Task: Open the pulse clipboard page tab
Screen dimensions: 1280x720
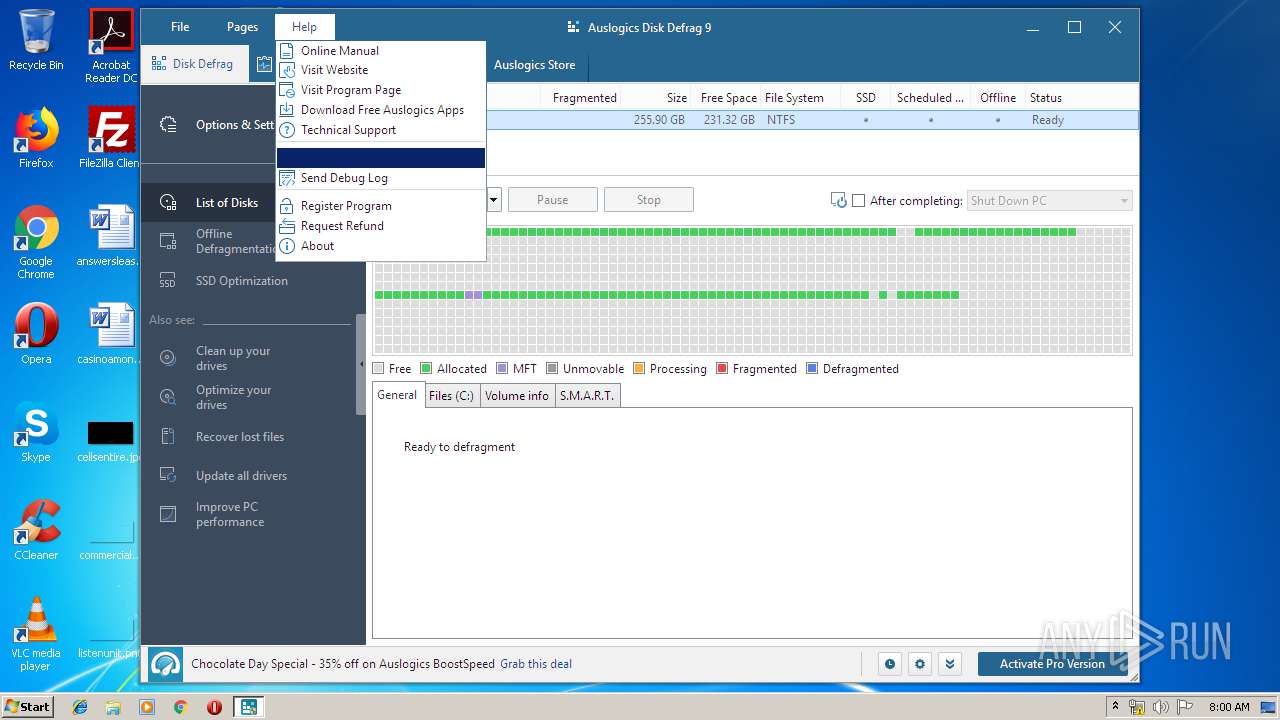Action: 264,64
